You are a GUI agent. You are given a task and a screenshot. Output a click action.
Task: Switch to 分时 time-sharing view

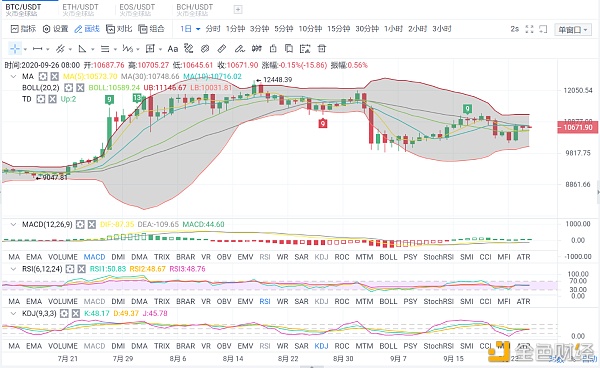click(x=213, y=29)
